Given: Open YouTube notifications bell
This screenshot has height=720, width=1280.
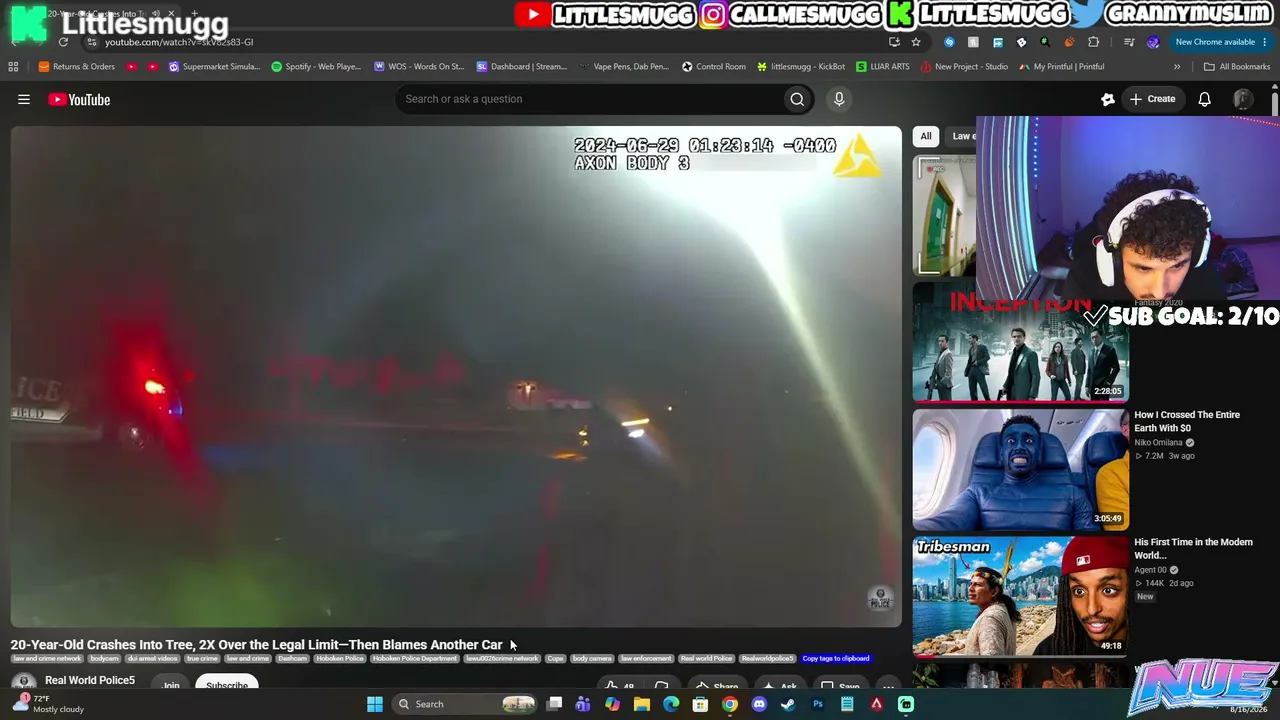Looking at the screenshot, I should (x=1205, y=99).
